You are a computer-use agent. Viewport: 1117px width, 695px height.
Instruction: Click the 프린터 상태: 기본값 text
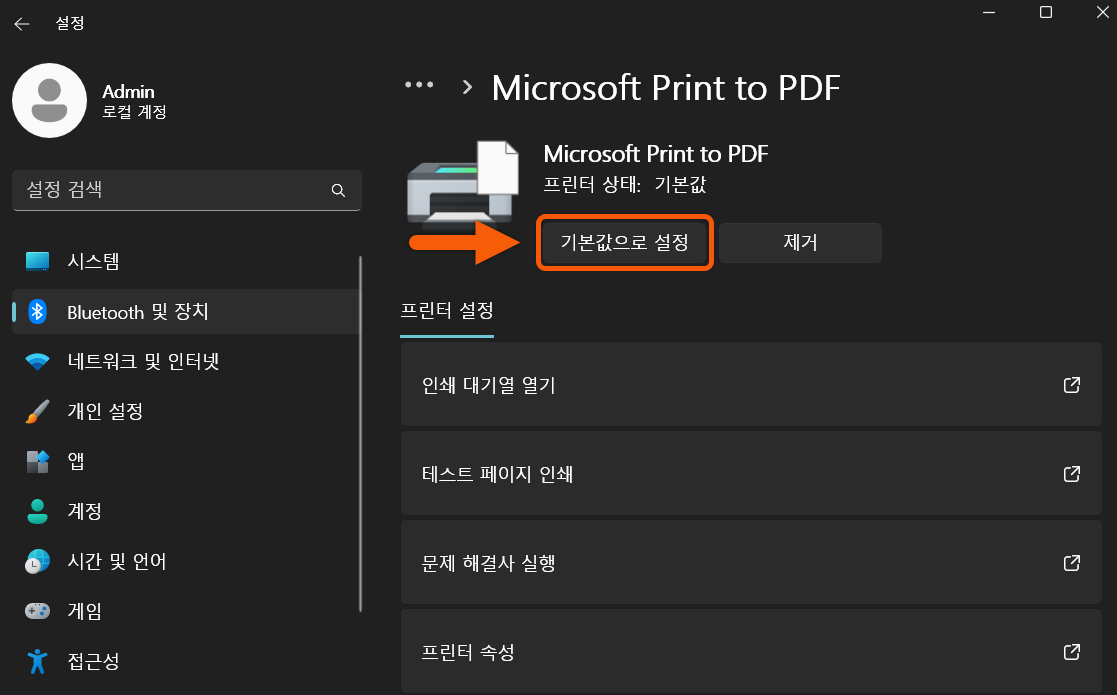(x=625, y=184)
